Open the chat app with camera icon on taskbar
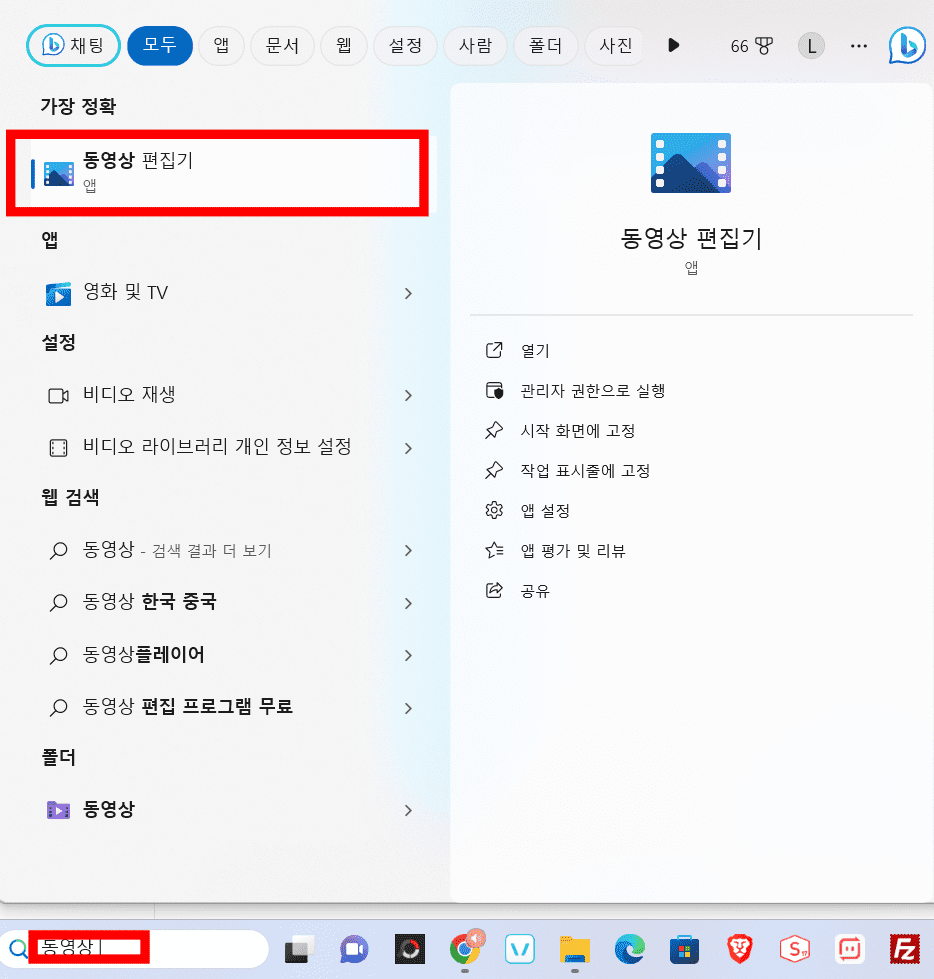 pyautogui.click(x=354, y=949)
